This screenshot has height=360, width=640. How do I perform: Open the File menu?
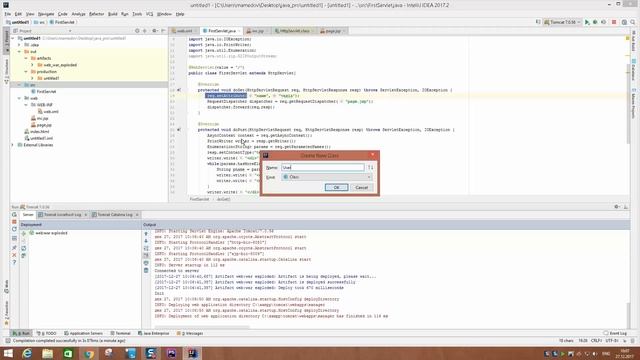click(x=8, y=14)
